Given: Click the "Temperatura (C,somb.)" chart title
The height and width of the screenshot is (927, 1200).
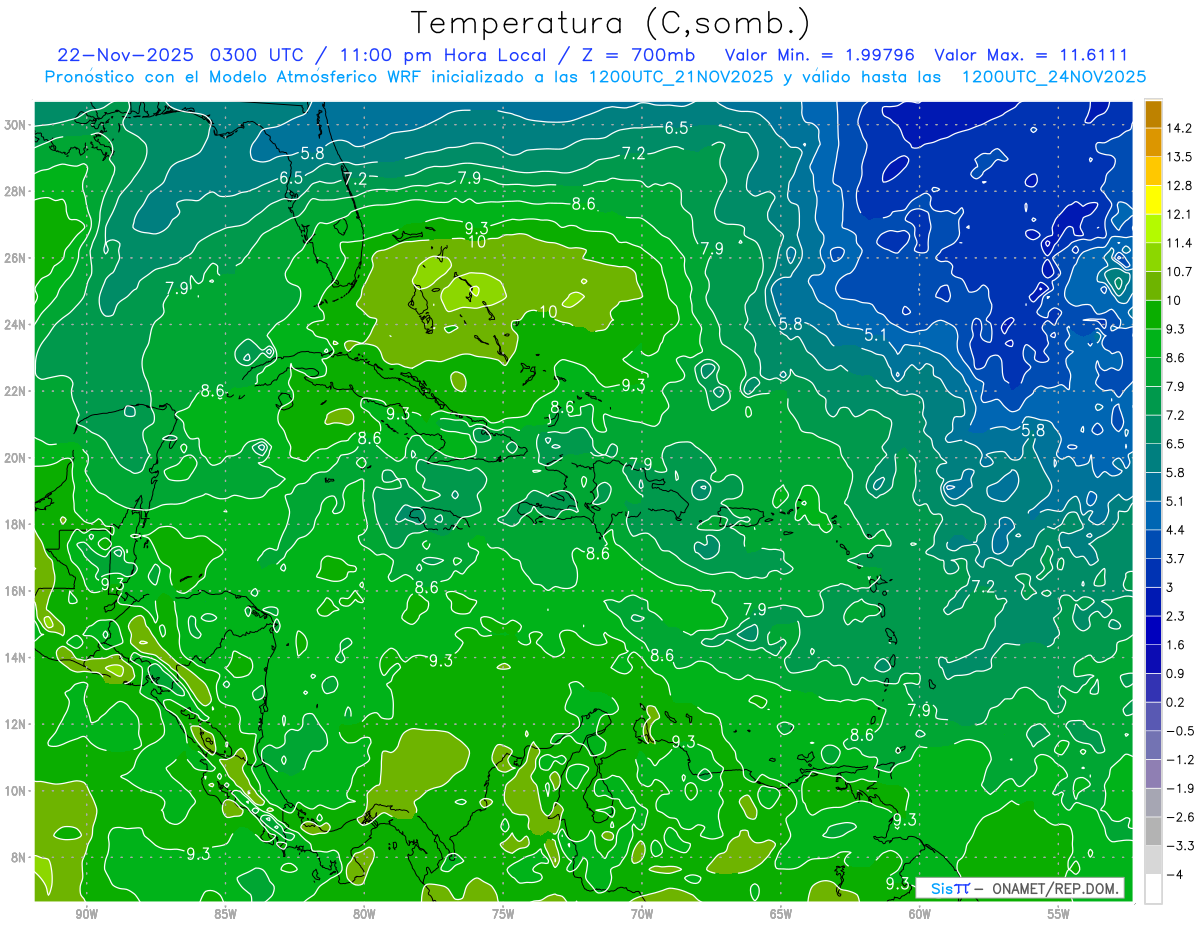Looking at the screenshot, I should (x=610, y=23).
